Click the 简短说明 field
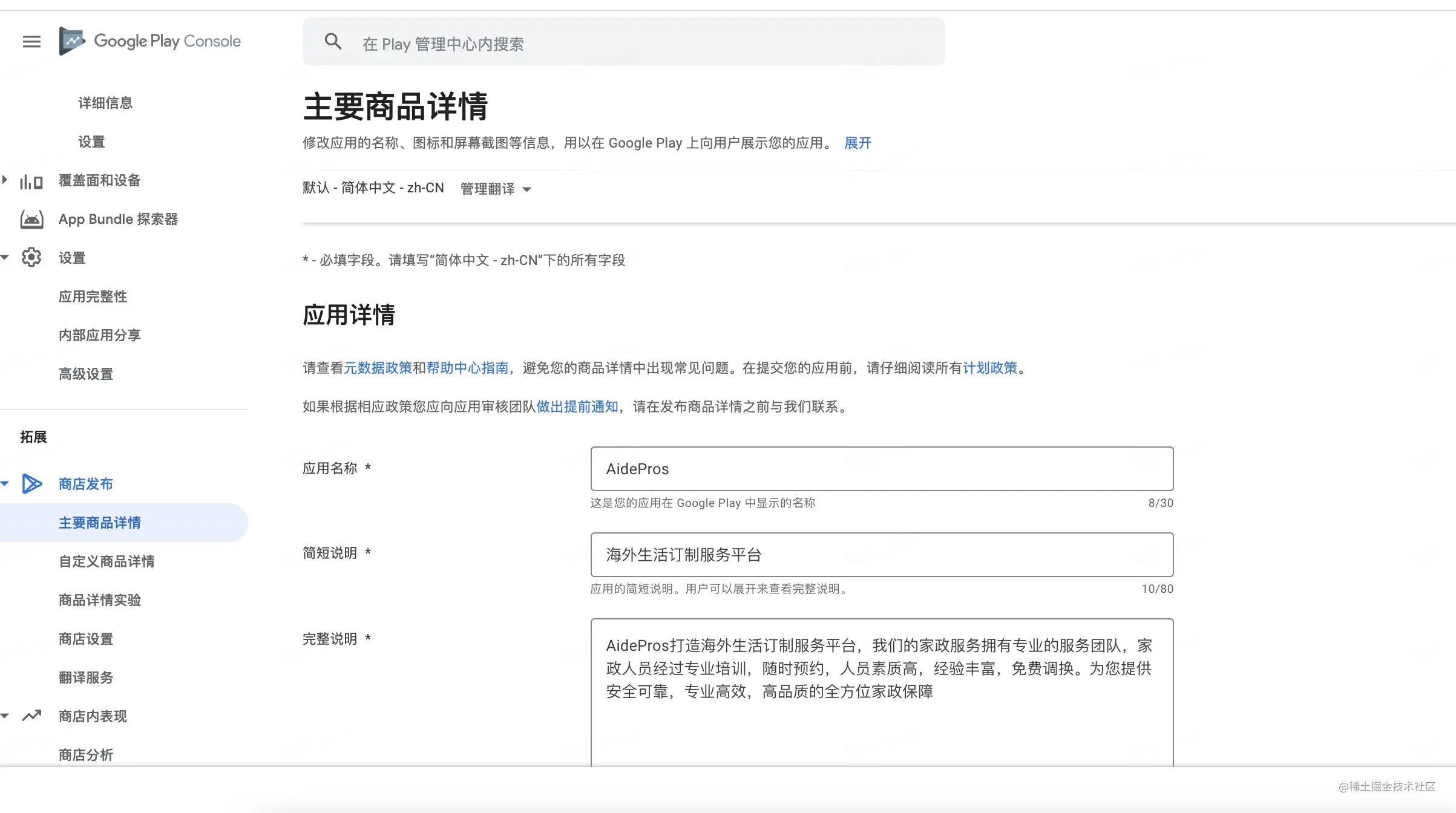The image size is (1456, 813). (882, 555)
